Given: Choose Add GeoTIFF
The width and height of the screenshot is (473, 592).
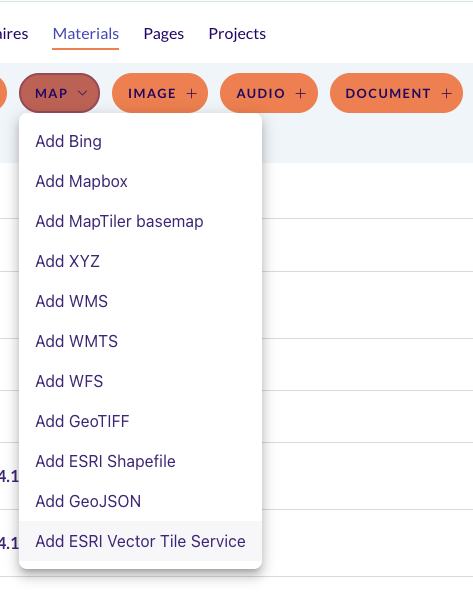Looking at the screenshot, I should click(140, 421).
